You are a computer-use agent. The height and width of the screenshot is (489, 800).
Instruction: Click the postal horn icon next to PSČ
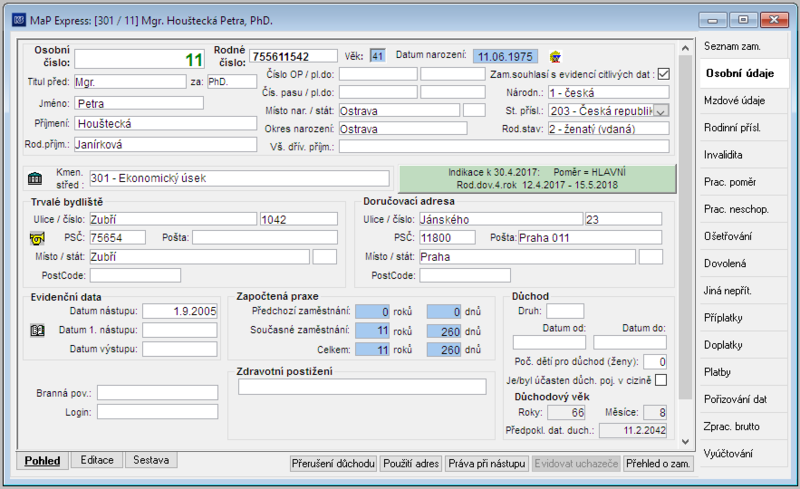(37, 238)
